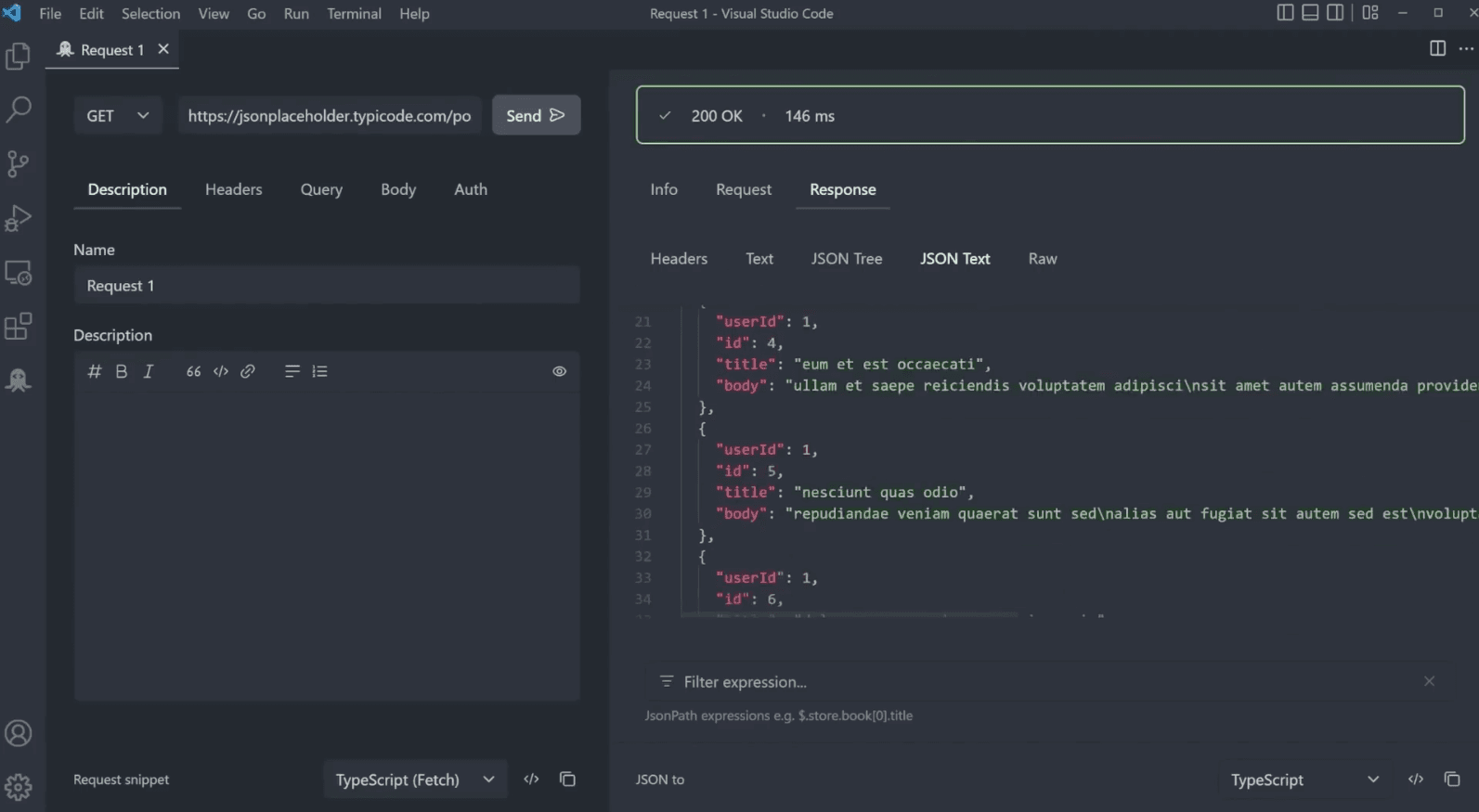Open editor More Actions ellipsis
1479x812 pixels.
coord(1466,48)
